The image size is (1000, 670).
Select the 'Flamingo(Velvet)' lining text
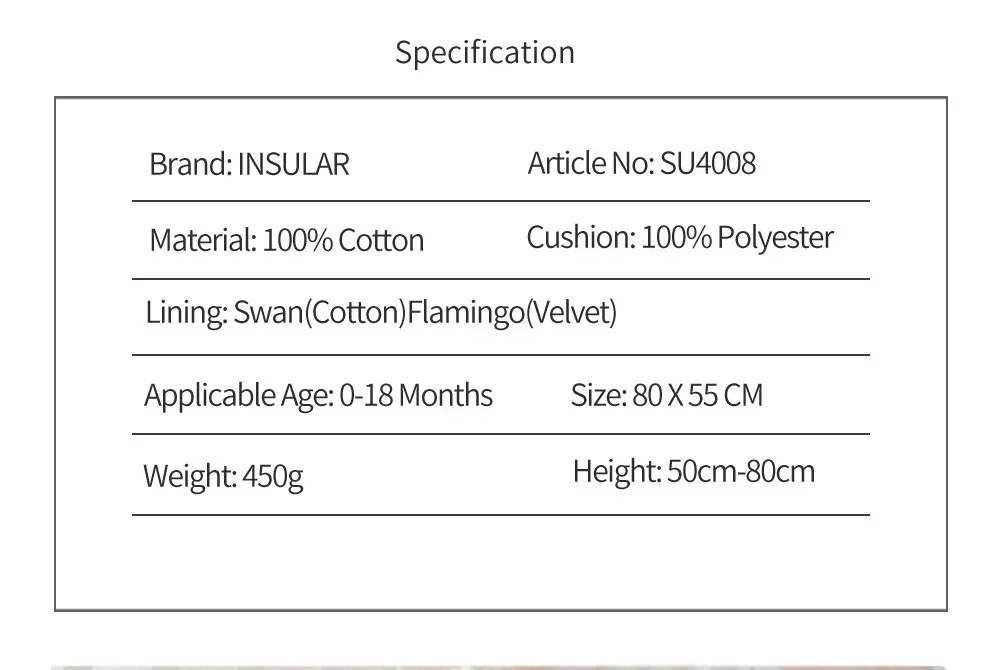[x=511, y=313]
